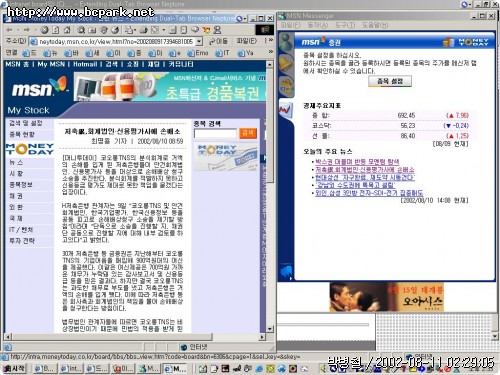
Task: Click the 이동 Go button by the address bar
Action: (x=218, y=41)
